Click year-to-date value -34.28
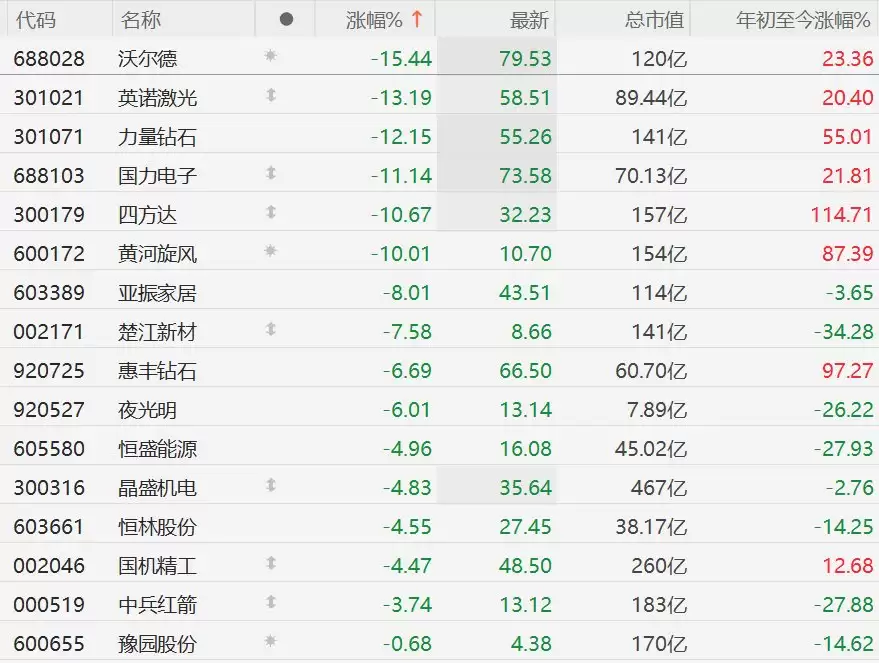The width and height of the screenshot is (879, 663). tap(844, 332)
